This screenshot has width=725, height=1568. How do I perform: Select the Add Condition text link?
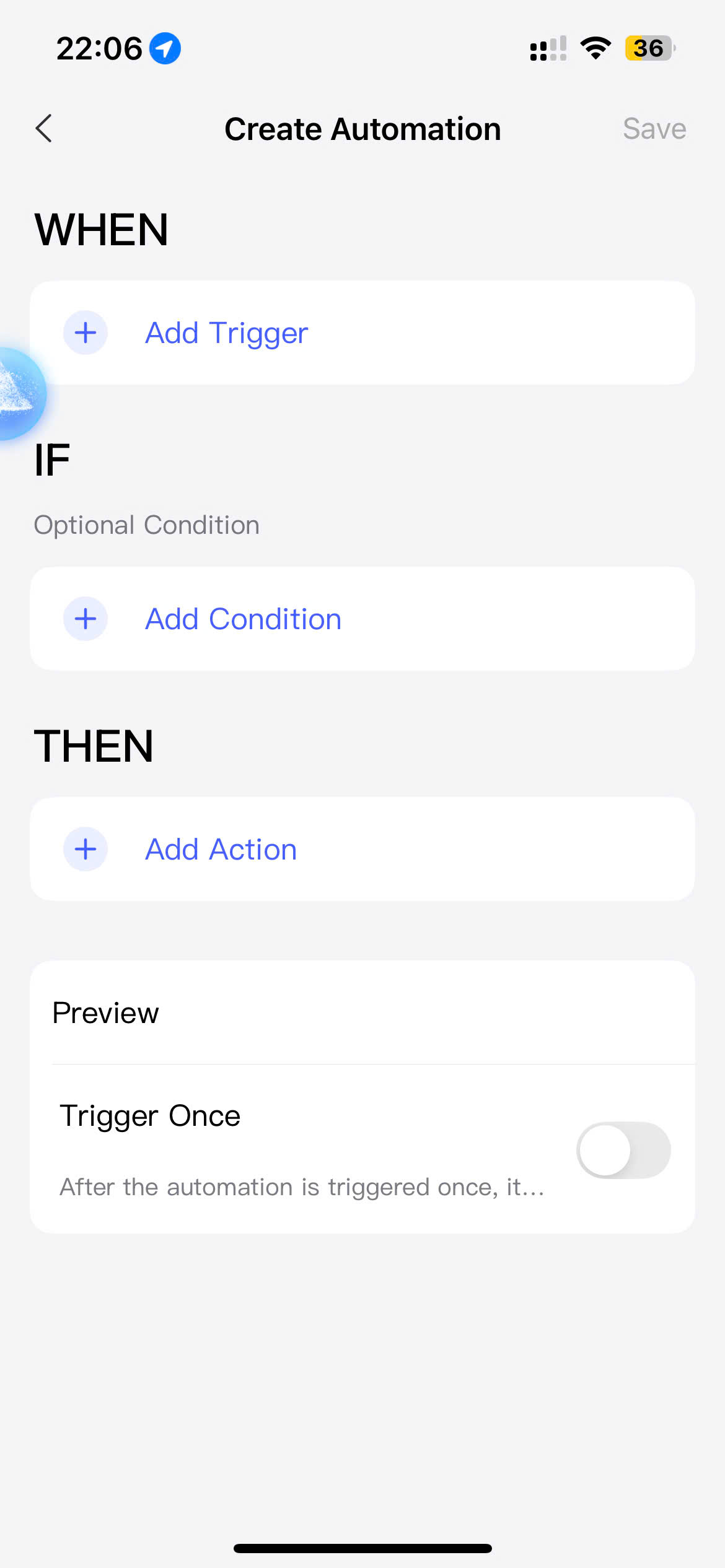[x=243, y=619]
